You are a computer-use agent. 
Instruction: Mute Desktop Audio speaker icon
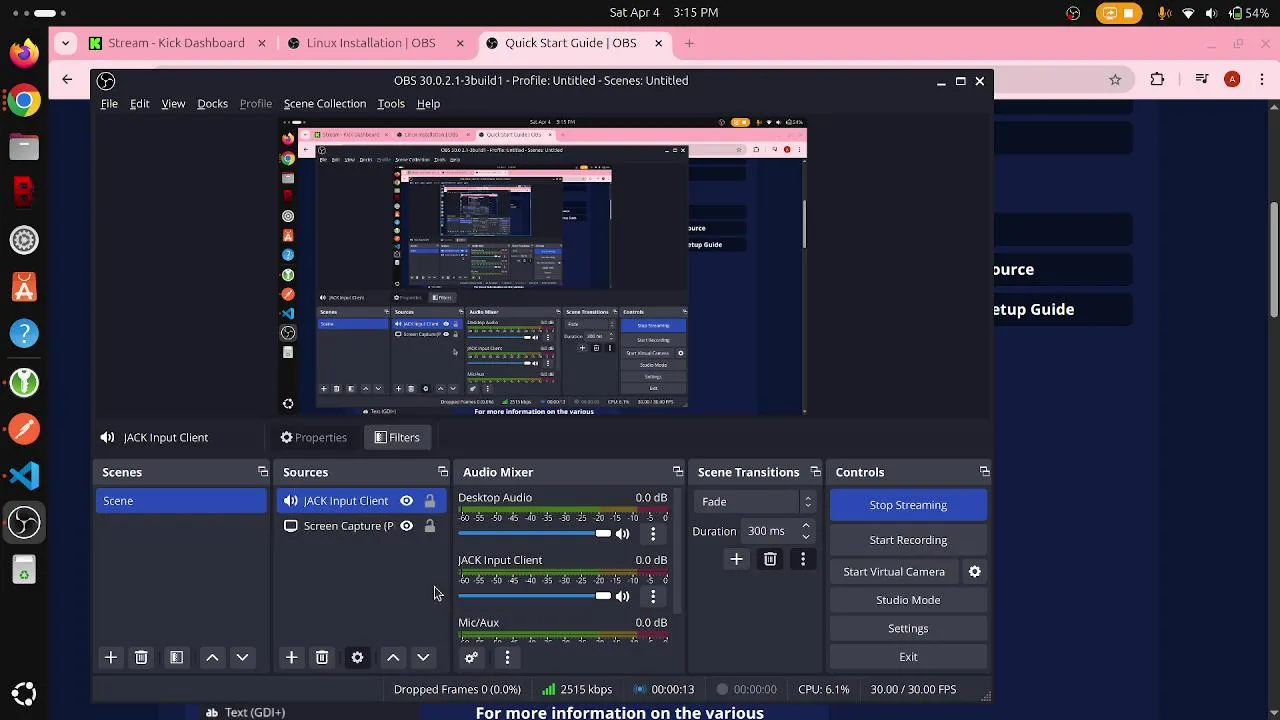click(x=622, y=534)
